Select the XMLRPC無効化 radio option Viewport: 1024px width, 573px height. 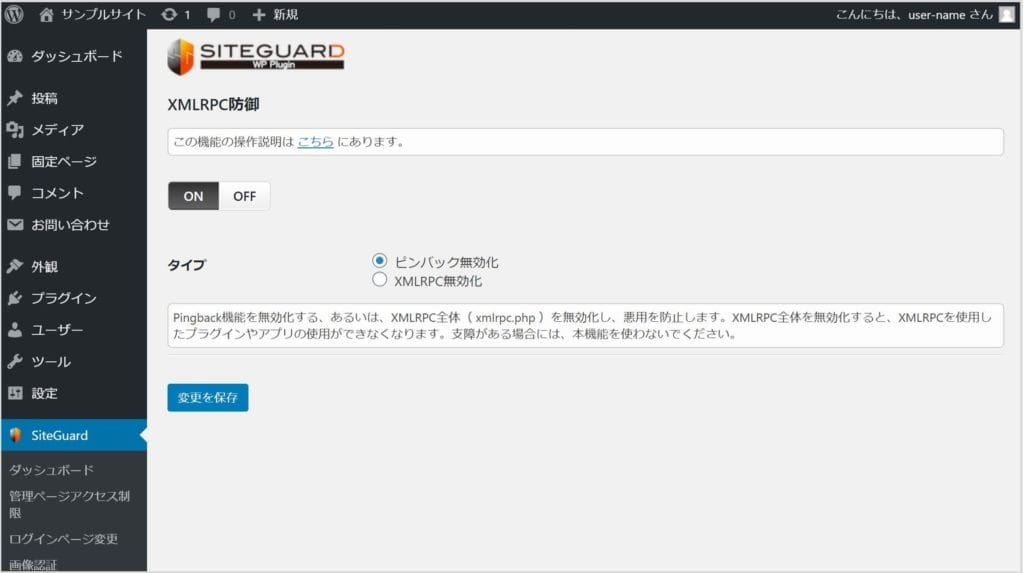point(379,280)
